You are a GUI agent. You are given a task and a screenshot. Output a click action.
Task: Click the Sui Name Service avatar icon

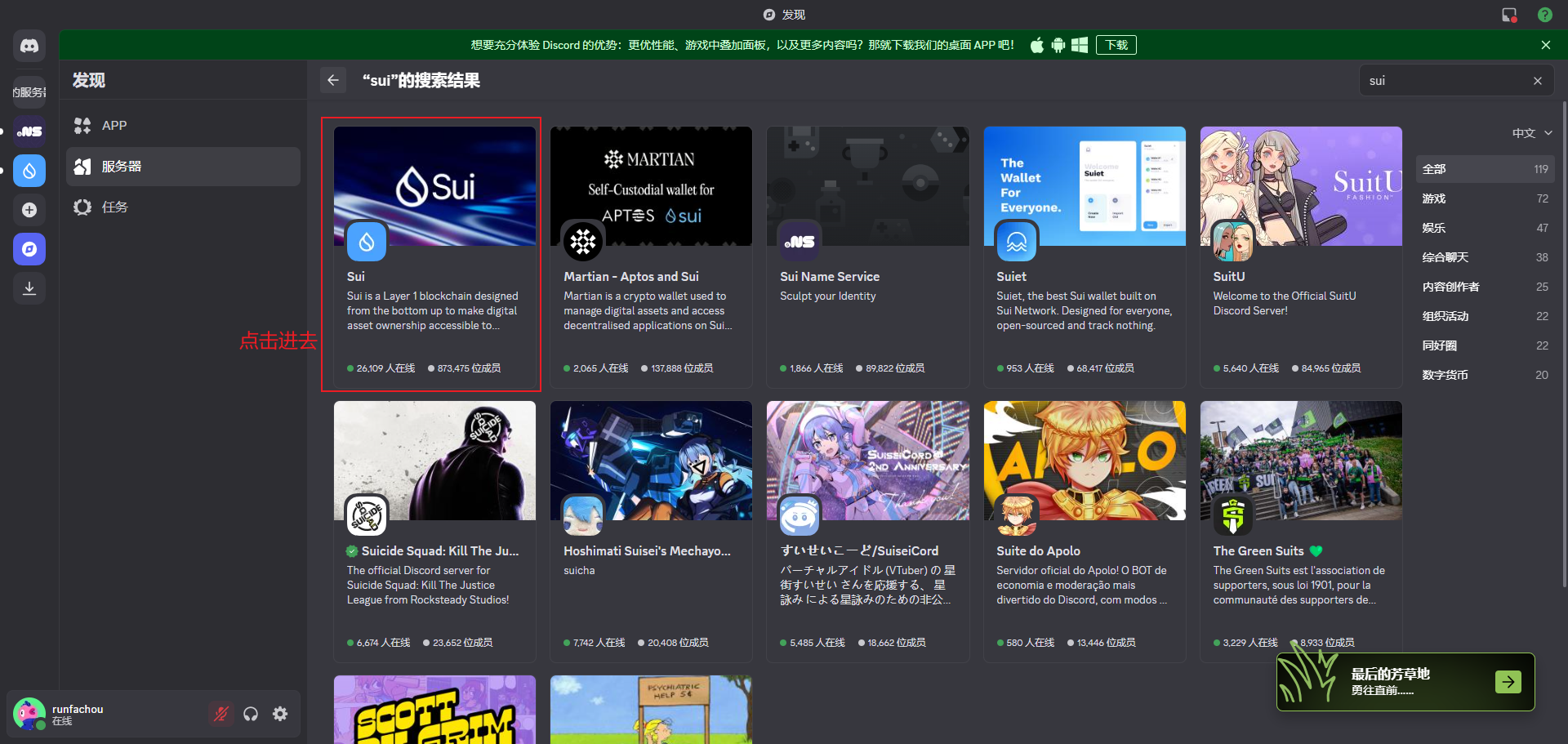coord(800,242)
